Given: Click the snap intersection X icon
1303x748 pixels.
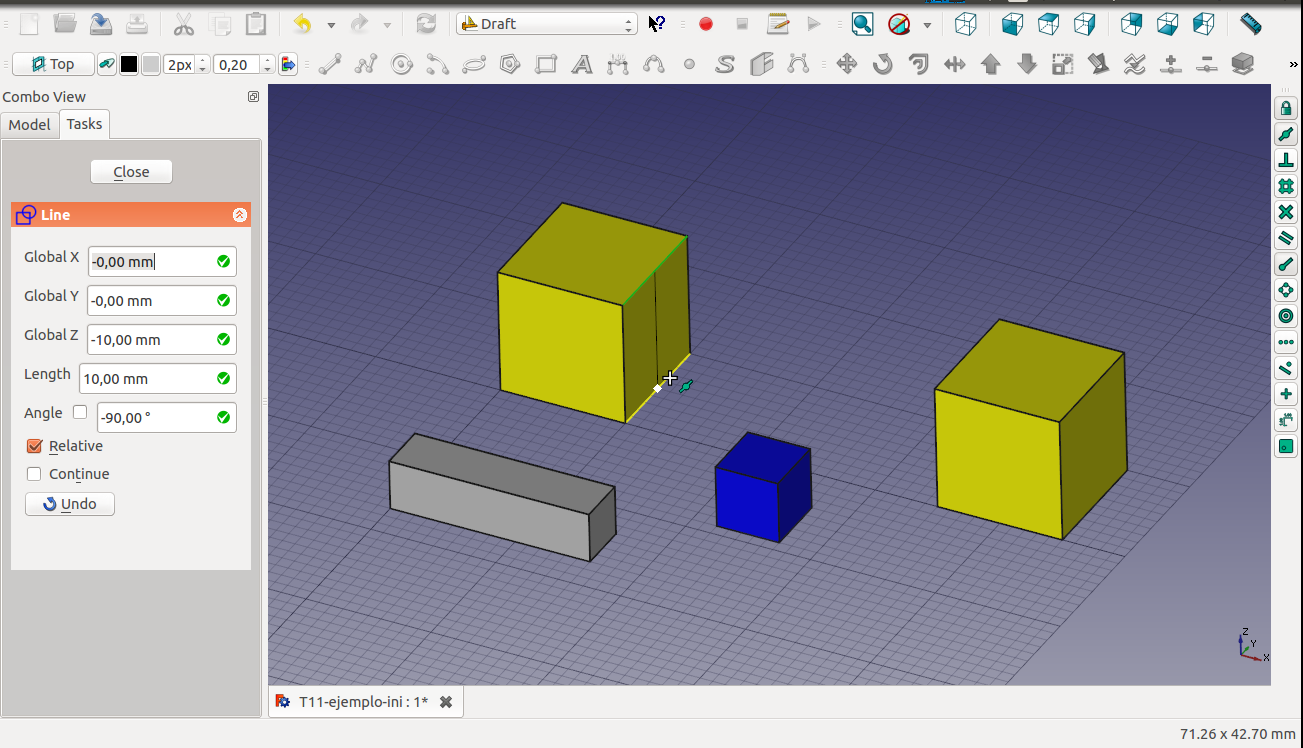Looking at the screenshot, I should [x=1286, y=213].
